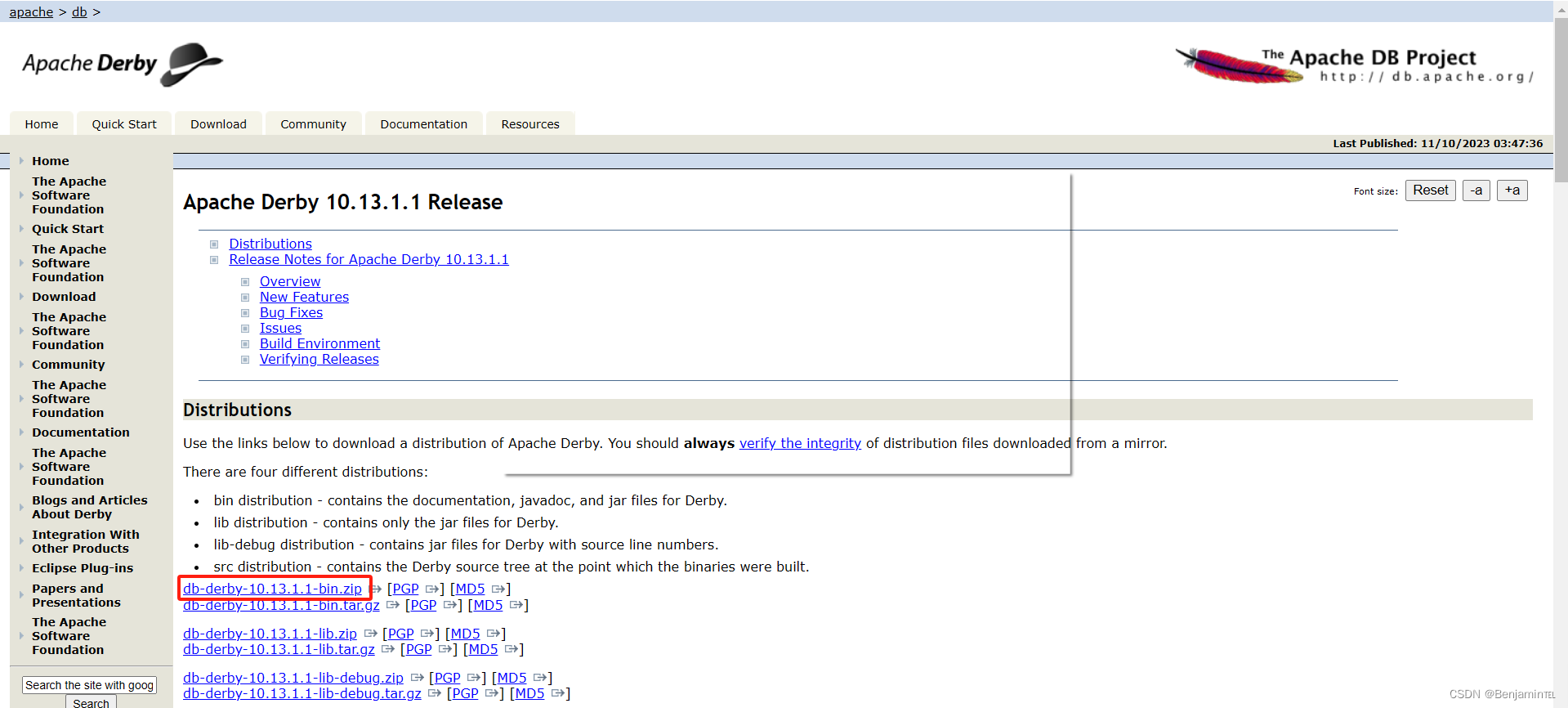Download db-derby-10.13.1.1-lib.zip
Screen dimensions: 1568x708
[270, 634]
